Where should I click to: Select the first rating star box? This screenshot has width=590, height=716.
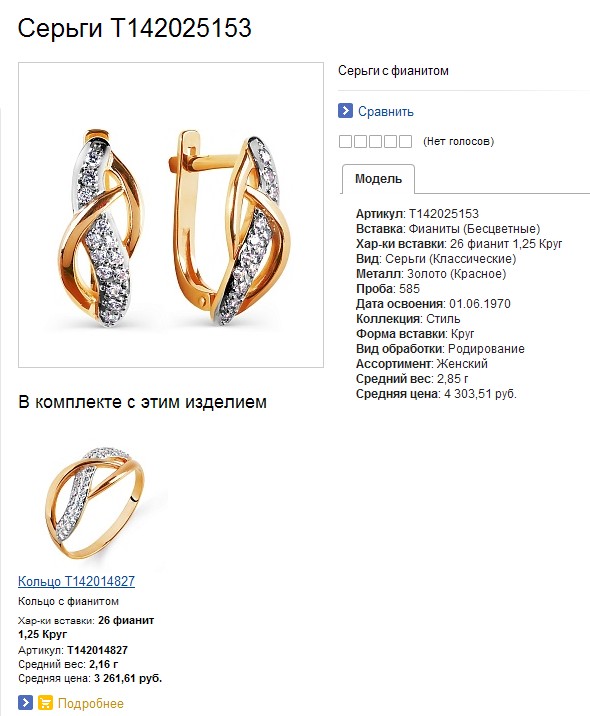345,142
